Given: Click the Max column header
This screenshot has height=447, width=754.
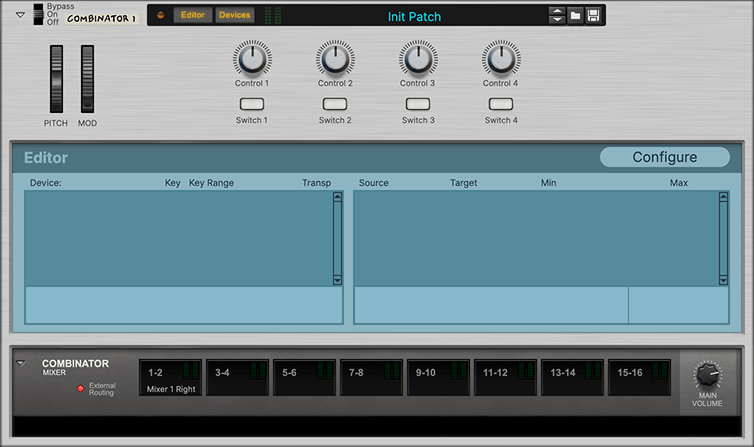Looking at the screenshot, I should coord(679,183).
